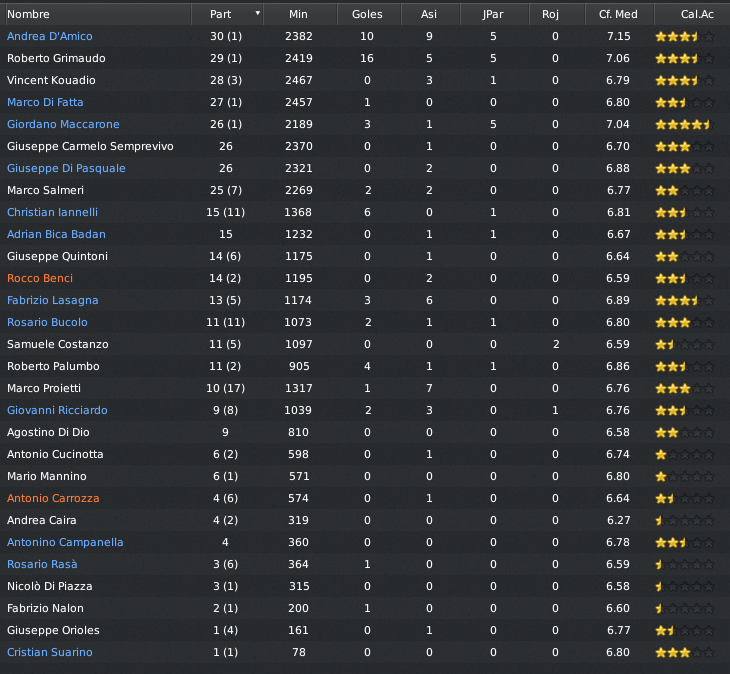Open Giordano Maccarone player link
730x674 pixels.
point(63,124)
